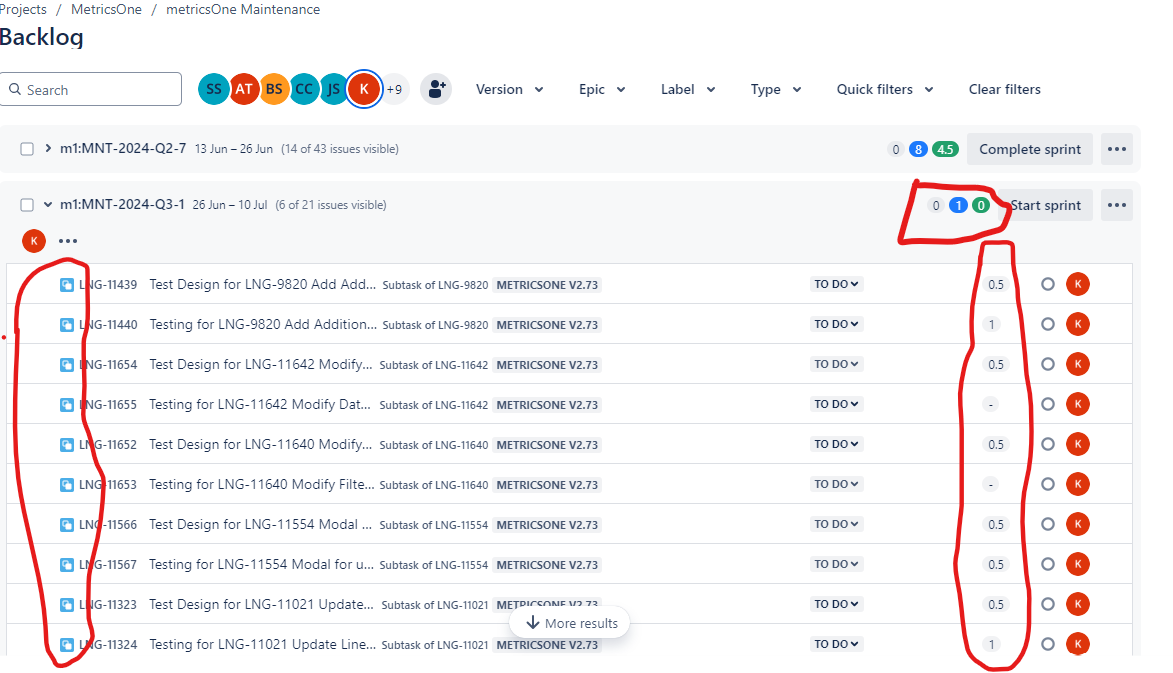Click the subtask type icon on LNG-11439
Screen dimensions: 1173x673
65,283
